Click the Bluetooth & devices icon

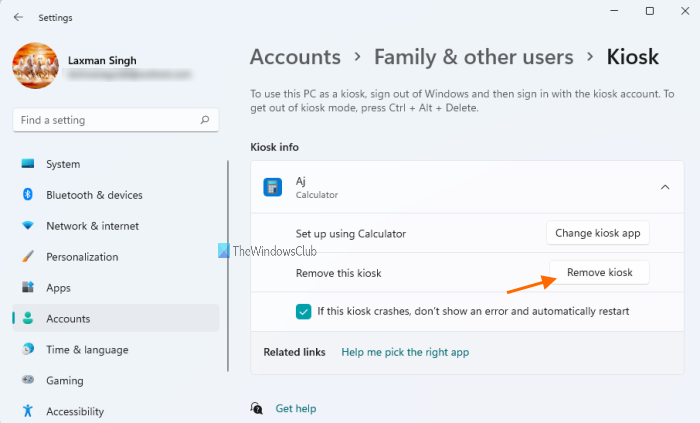tap(28, 195)
